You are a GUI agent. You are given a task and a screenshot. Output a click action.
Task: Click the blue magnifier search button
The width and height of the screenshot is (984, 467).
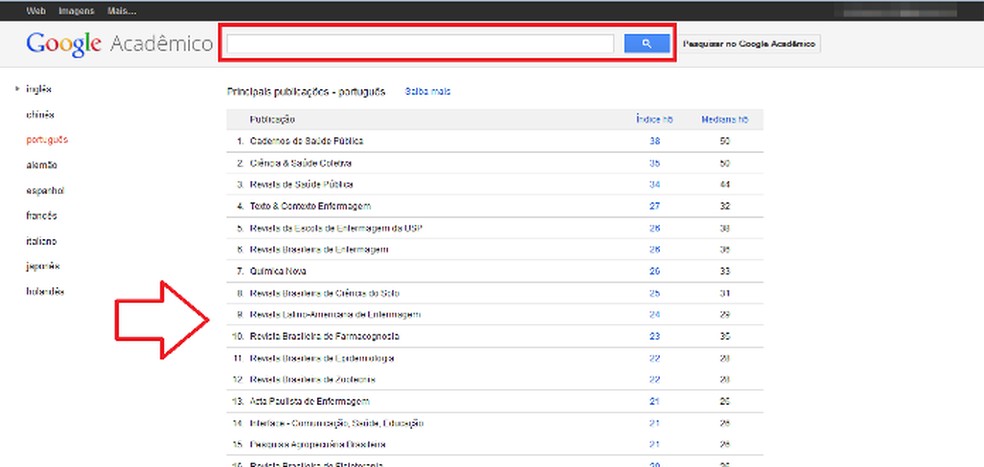(x=646, y=44)
